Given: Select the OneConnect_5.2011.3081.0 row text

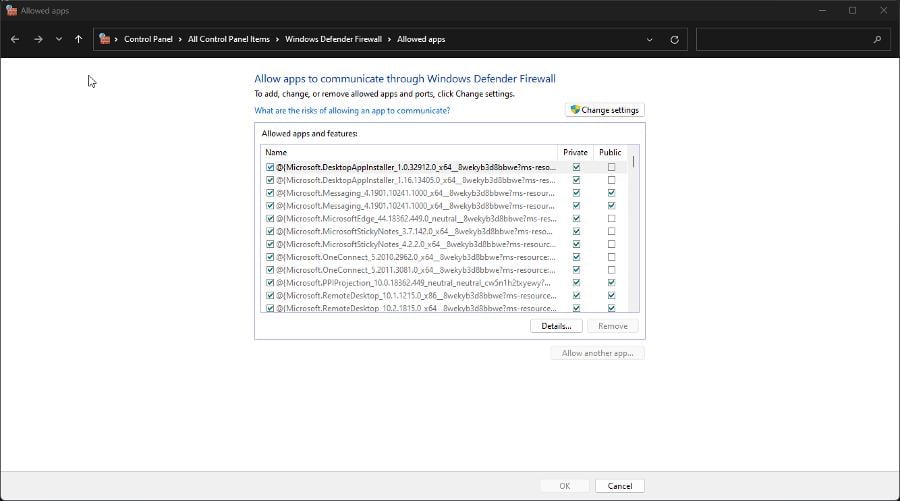Looking at the screenshot, I should tap(416, 270).
